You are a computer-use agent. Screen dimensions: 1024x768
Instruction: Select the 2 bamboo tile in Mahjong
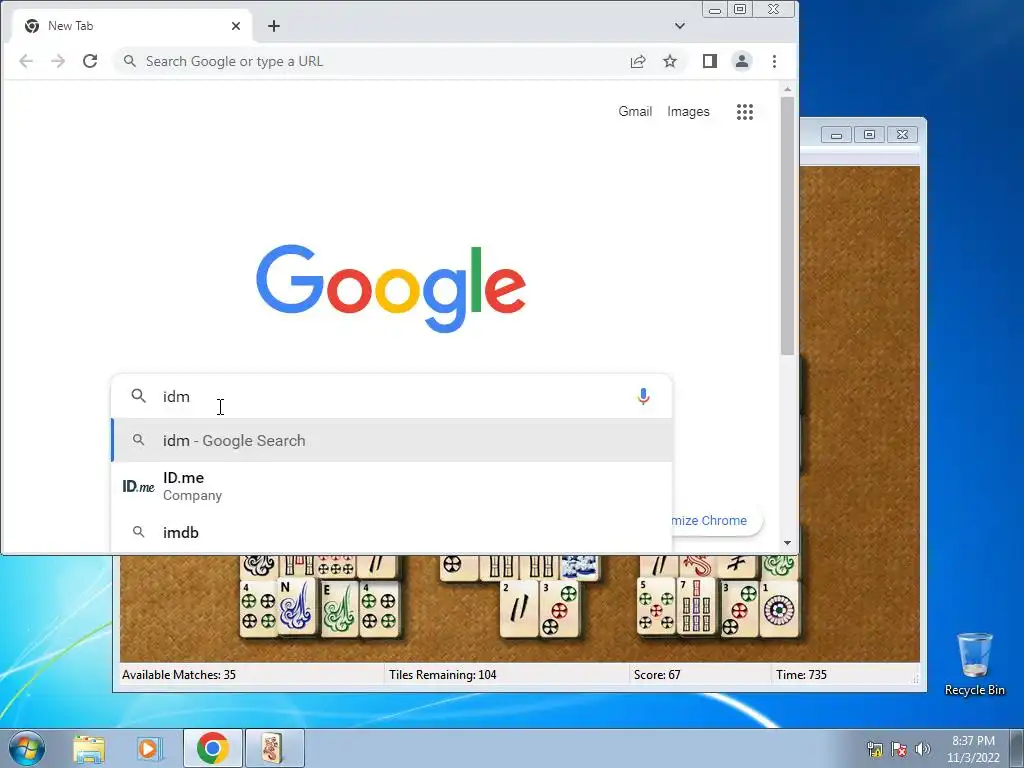pyautogui.click(x=519, y=608)
